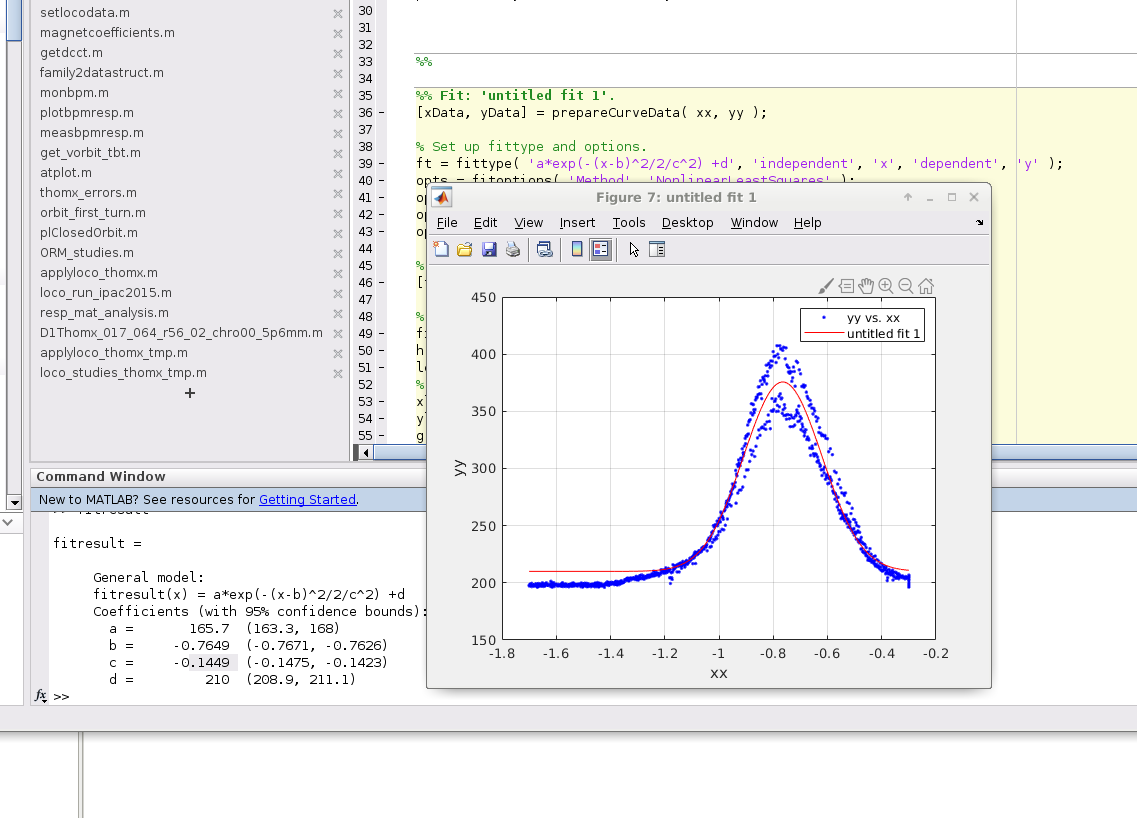Add a new editor tab with plus button

pos(190,393)
